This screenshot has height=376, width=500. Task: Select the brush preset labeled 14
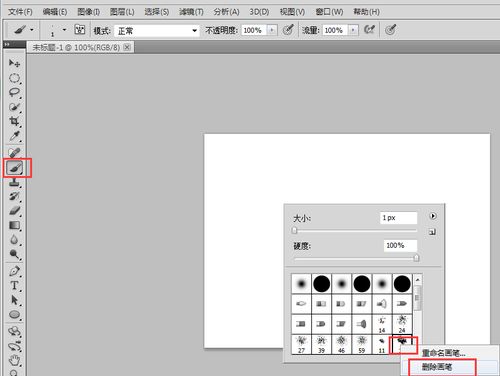382,324
